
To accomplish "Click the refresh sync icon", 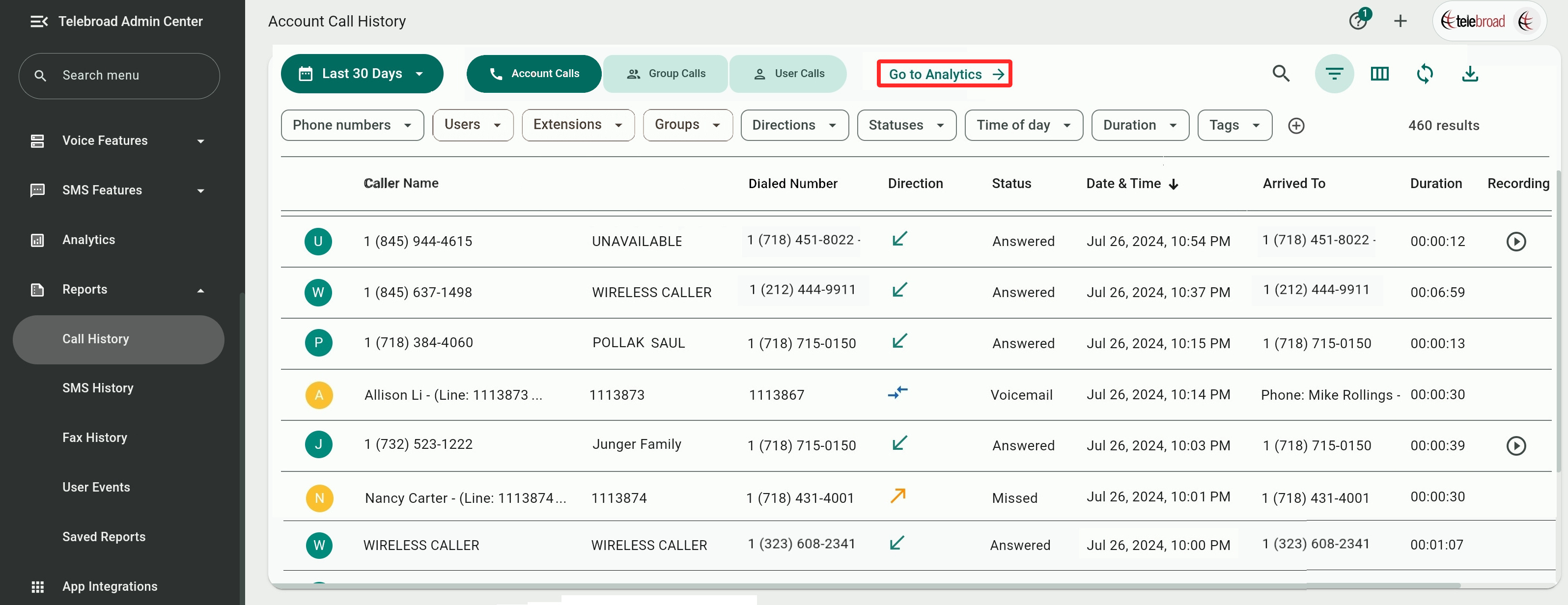I will 1425,74.
